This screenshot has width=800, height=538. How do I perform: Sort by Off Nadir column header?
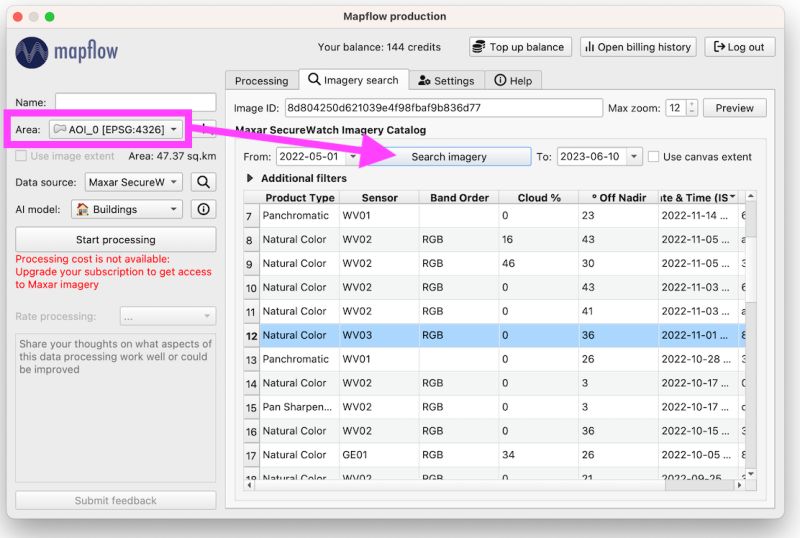click(x=618, y=198)
